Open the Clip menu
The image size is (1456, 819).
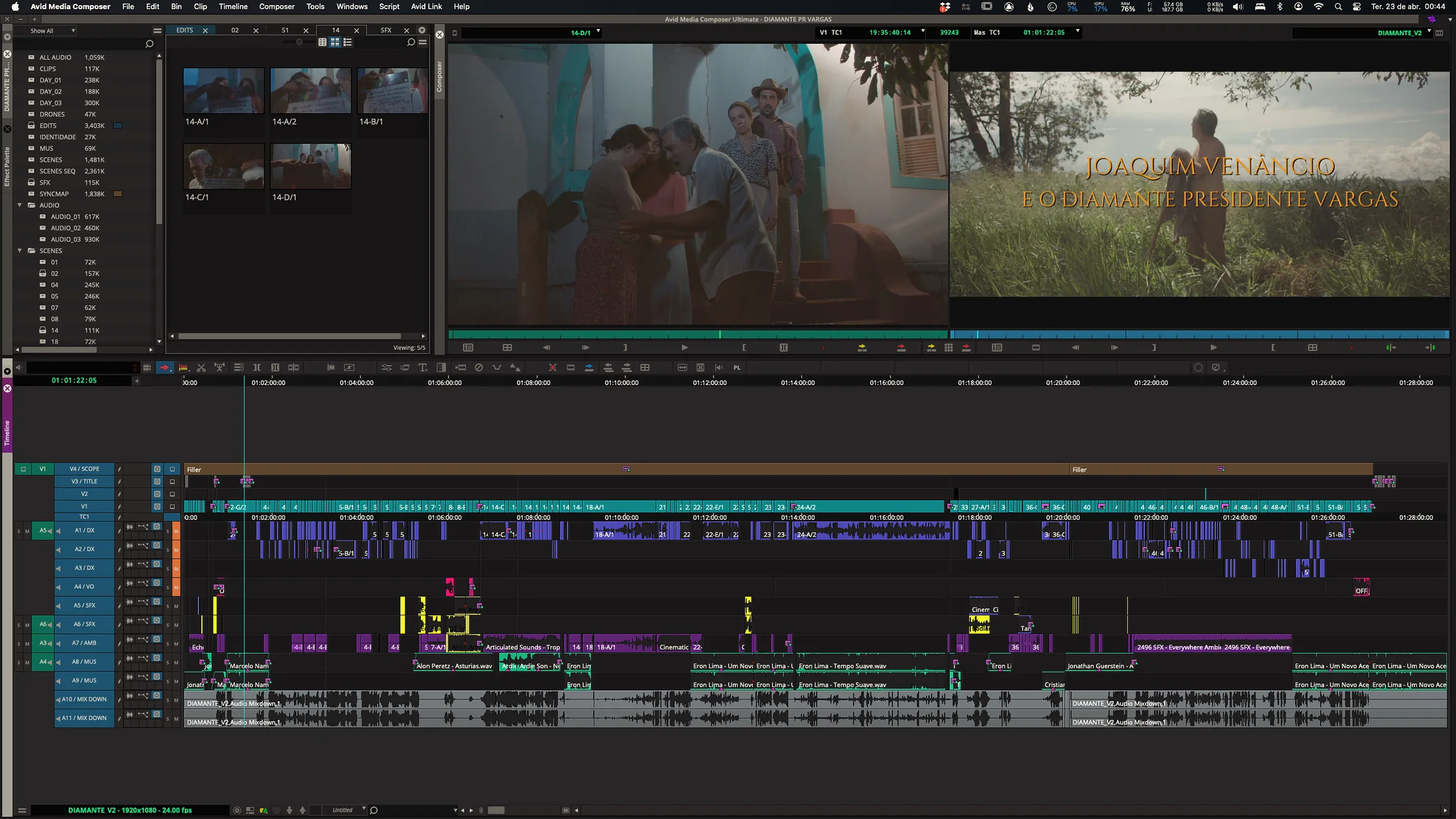[200, 7]
